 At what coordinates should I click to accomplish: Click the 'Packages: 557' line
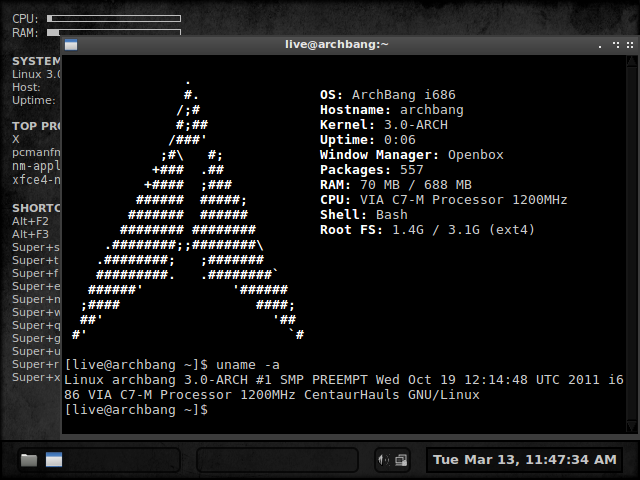pyautogui.click(x=371, y=170)
